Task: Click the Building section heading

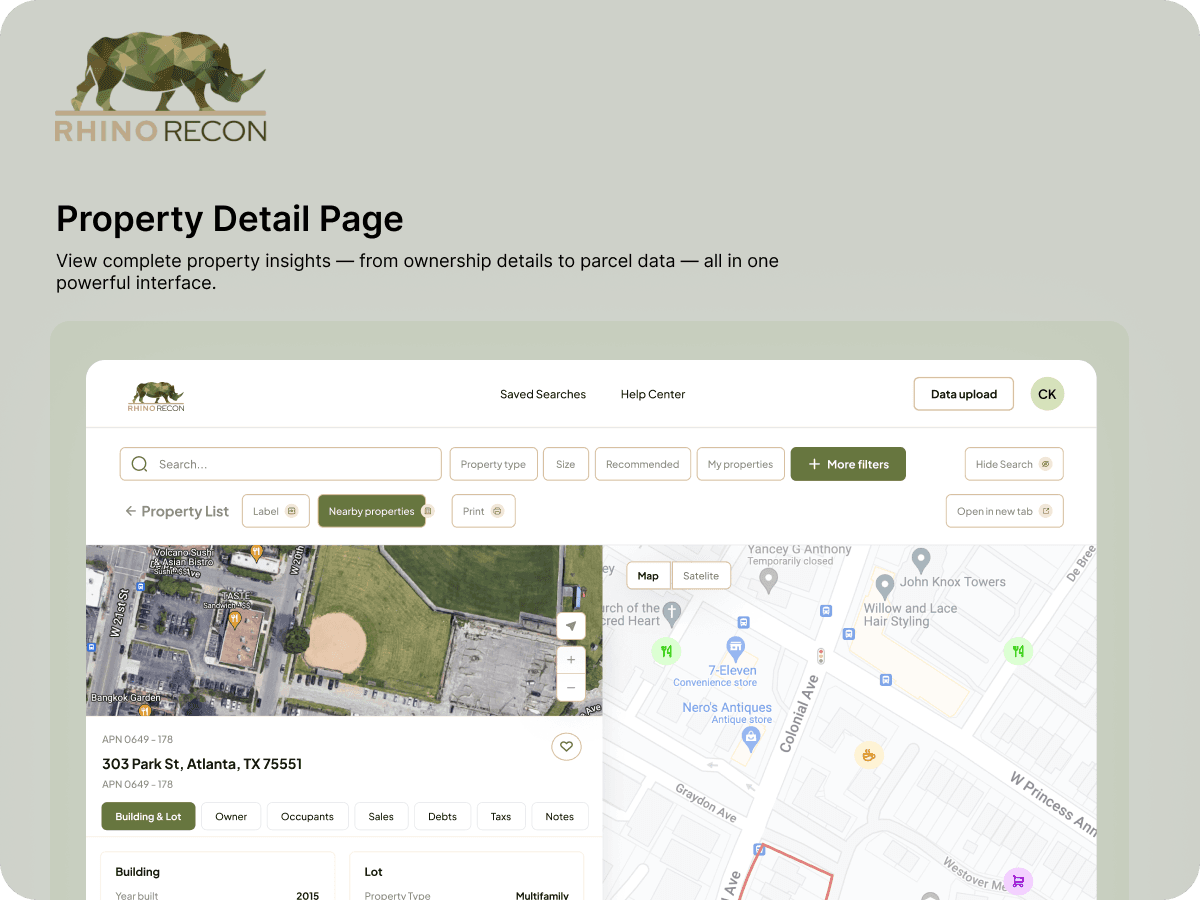Action: (x=138, y=872)
